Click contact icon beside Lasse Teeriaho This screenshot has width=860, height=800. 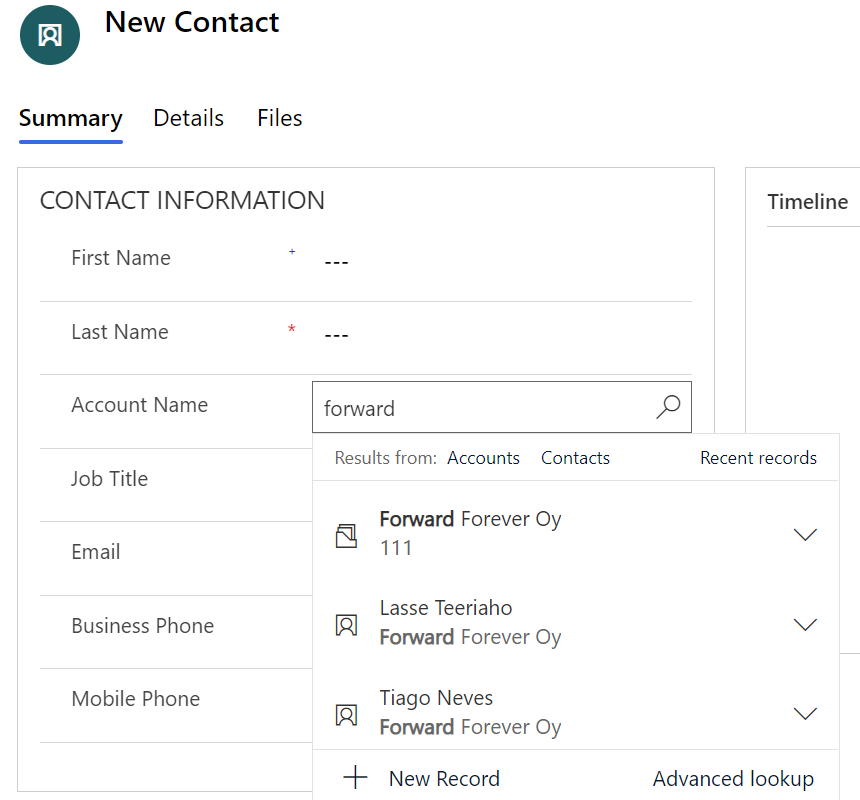click(x=346, y=625)
